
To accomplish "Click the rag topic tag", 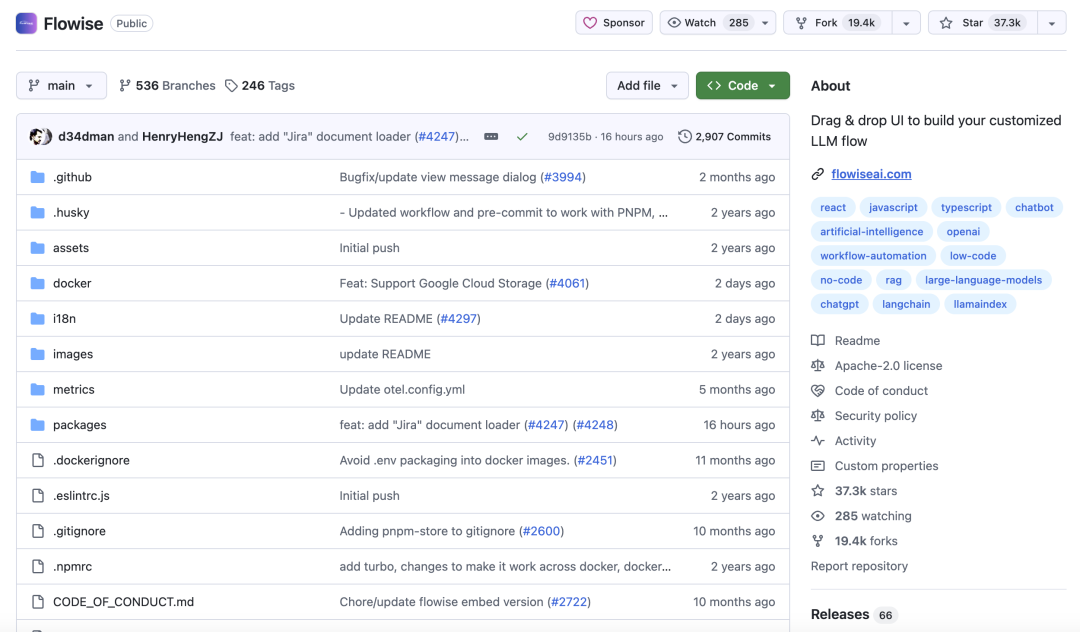I will pyautogui.click(x=893, y=280).
